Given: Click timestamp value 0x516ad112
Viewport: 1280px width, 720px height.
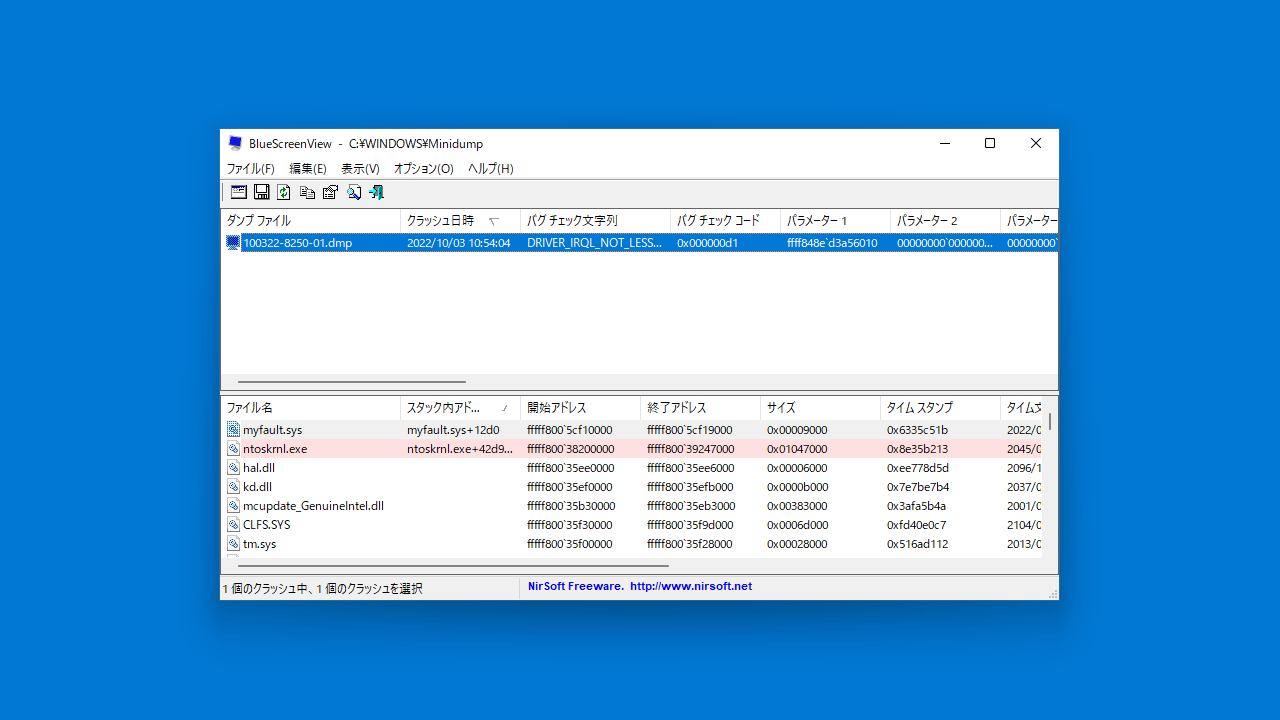Looking at the screenshot, I should (x=918, y=544).
